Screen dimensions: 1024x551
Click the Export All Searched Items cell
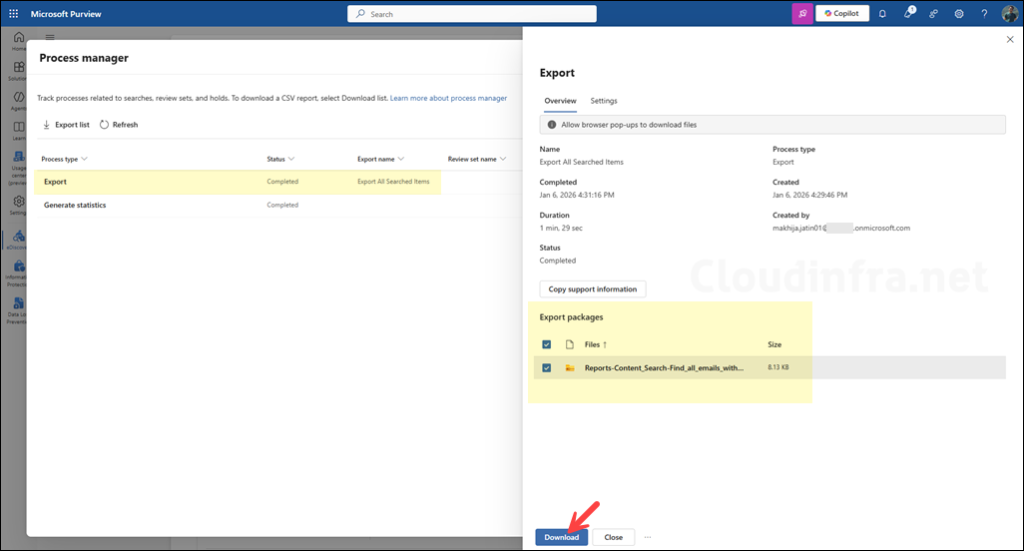pos(393,181)
